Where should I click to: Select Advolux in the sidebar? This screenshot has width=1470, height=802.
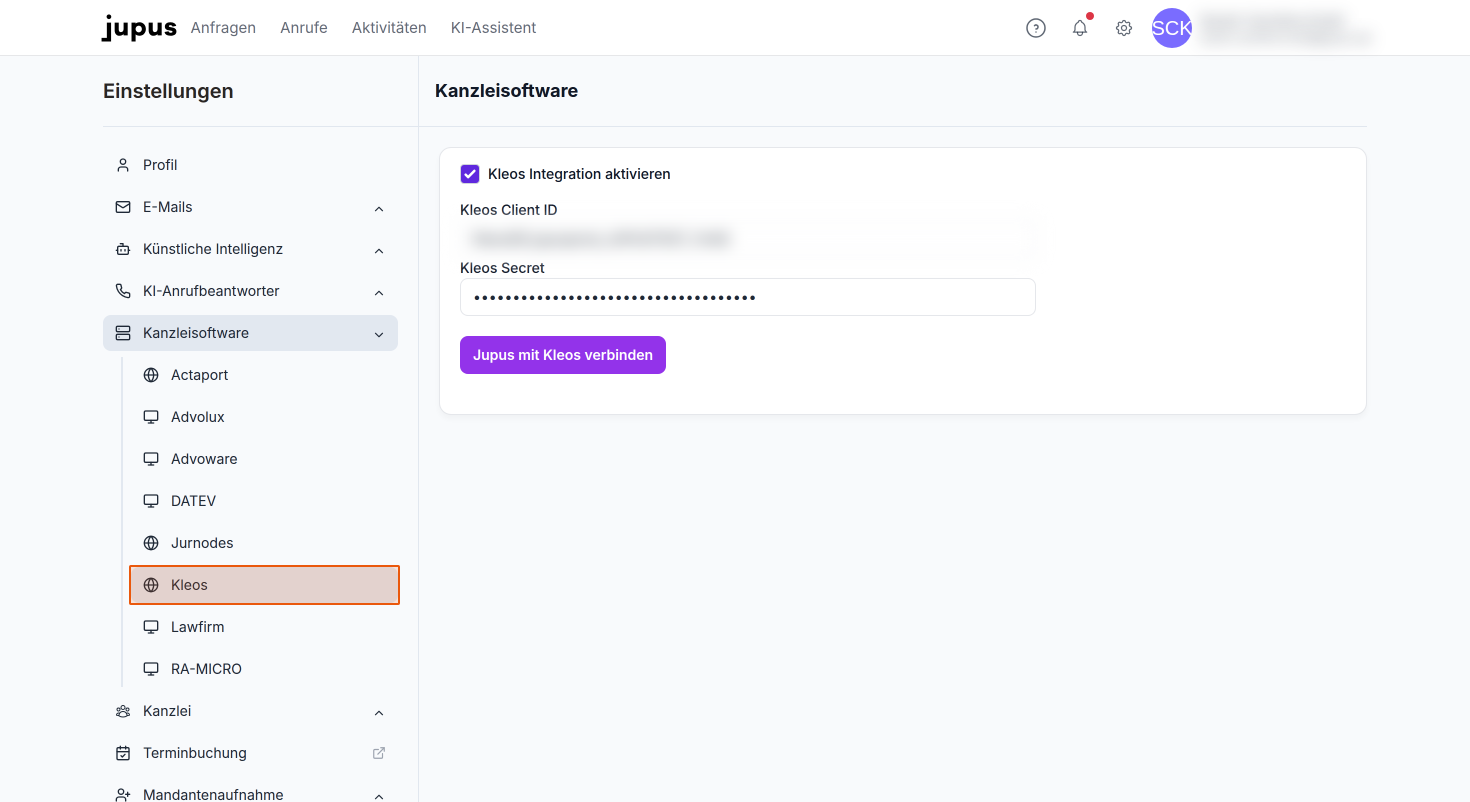point(264,417)
